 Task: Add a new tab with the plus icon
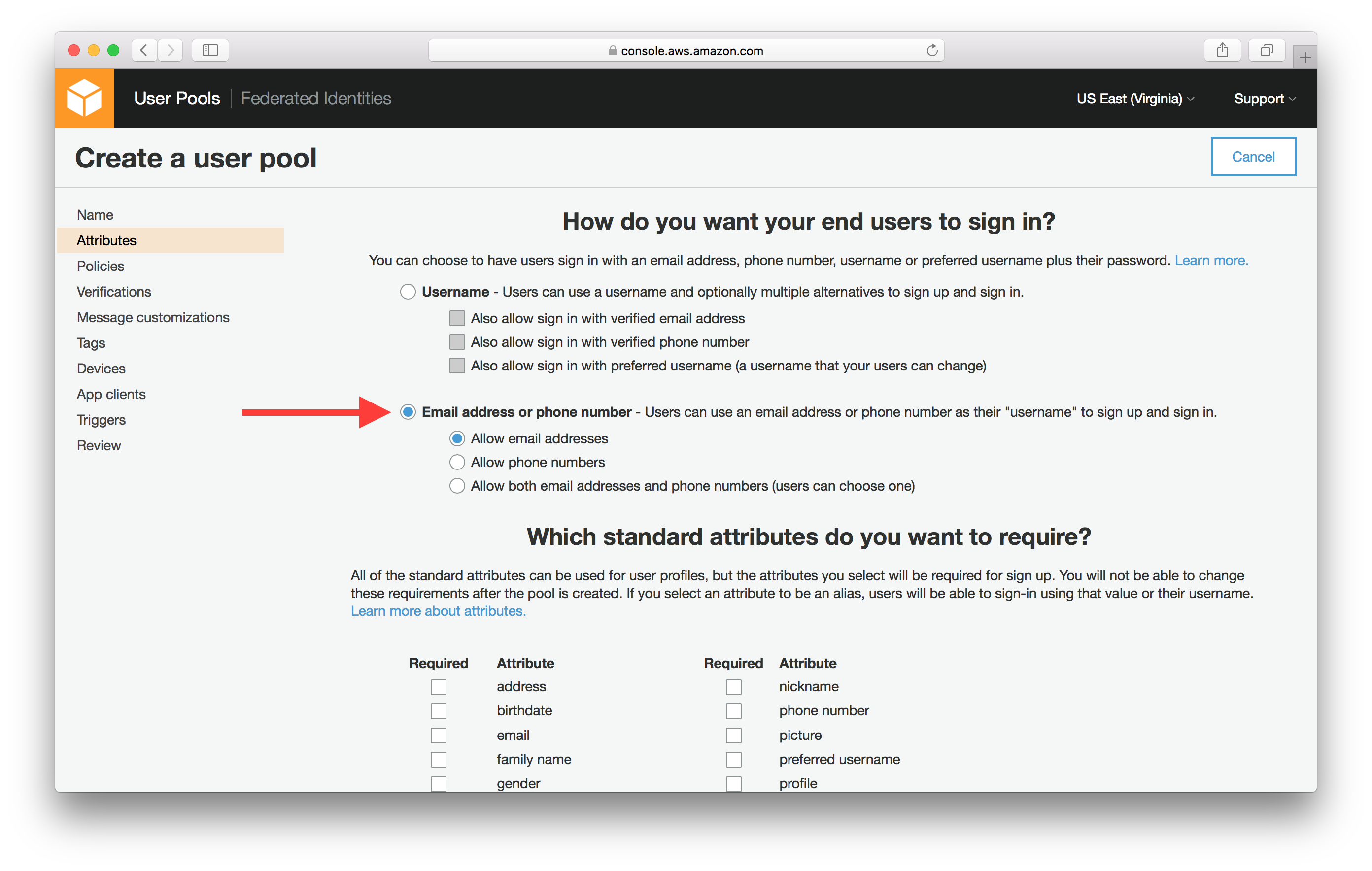[1305, 58]
